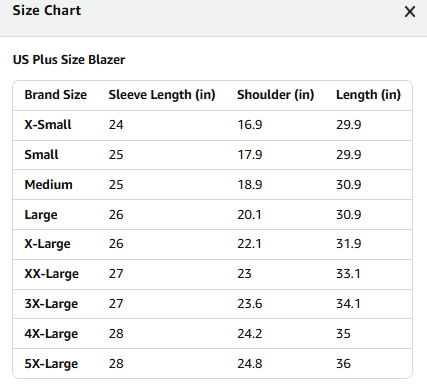Select the Small size row label
Screen dimensions: 427x389
(x=41, y=155)
